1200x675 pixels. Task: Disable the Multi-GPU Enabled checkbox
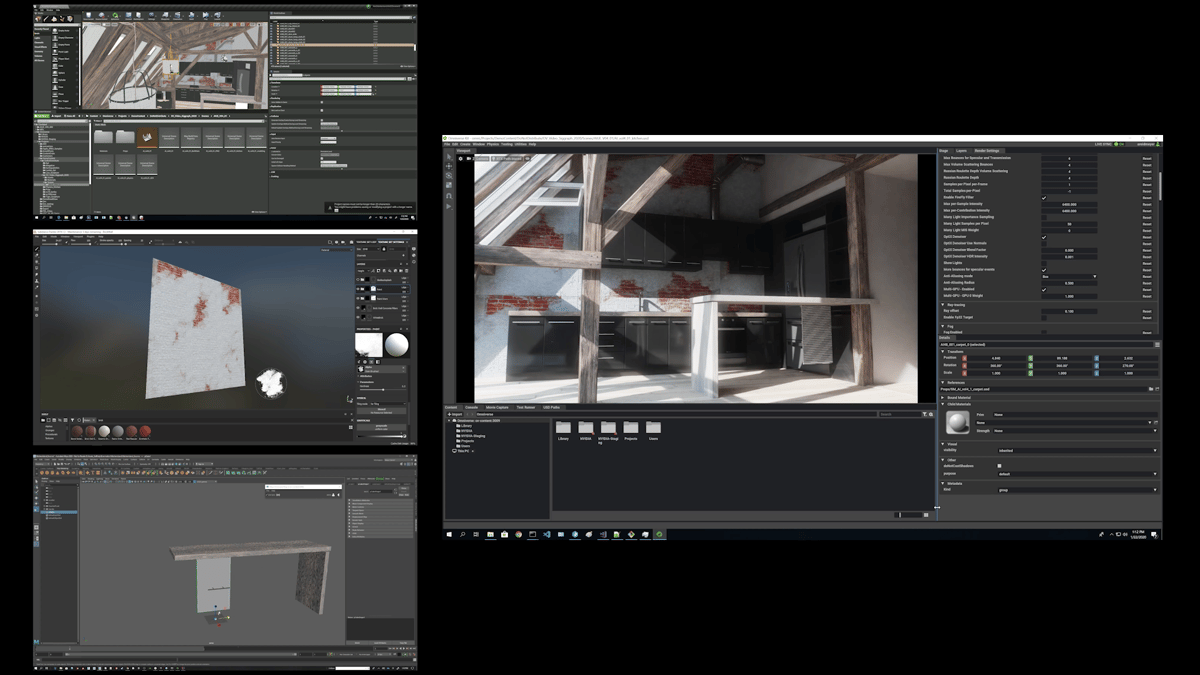click(1044, 290)
